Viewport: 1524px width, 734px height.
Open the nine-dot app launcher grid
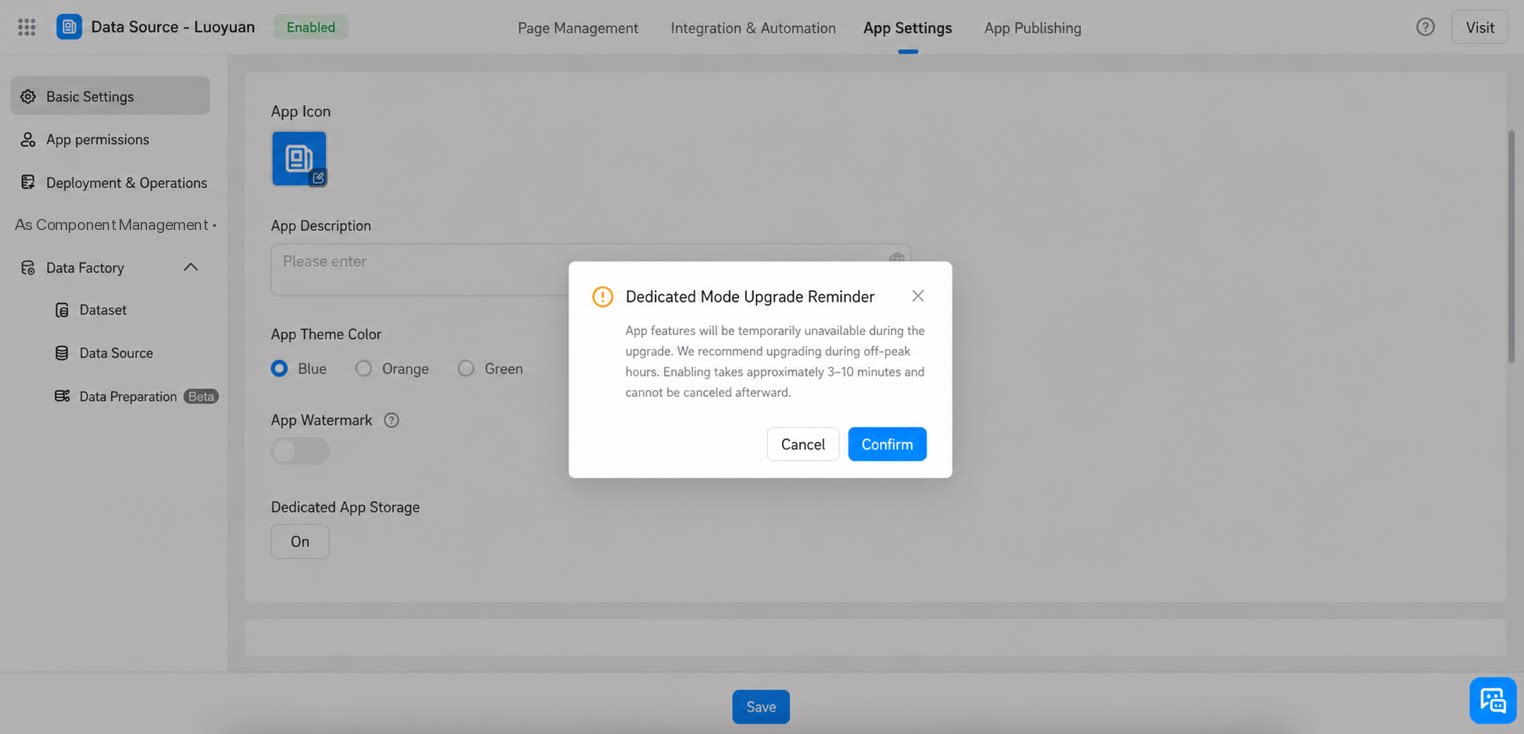pos(27,27)
